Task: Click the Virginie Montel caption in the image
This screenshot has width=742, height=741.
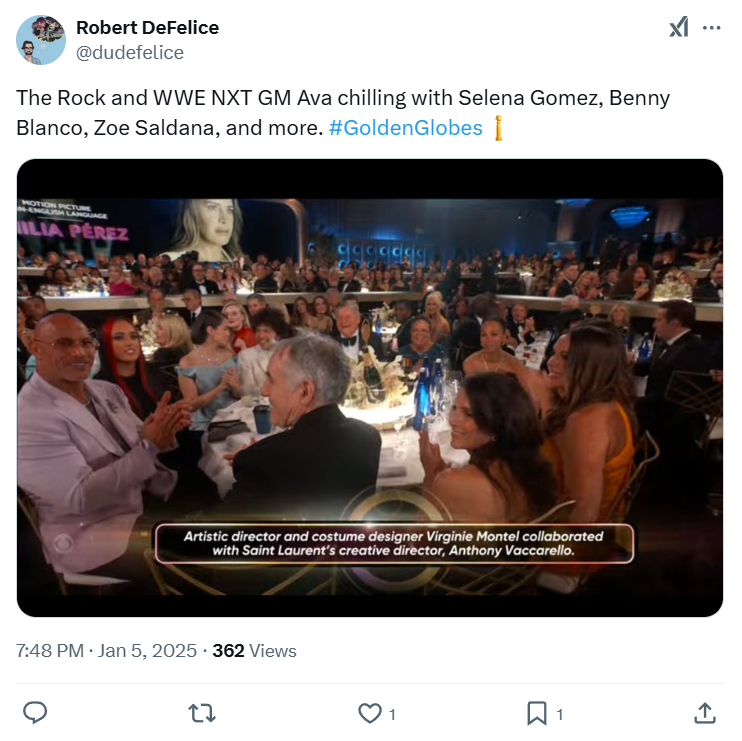Action: (x=393, y=543)
